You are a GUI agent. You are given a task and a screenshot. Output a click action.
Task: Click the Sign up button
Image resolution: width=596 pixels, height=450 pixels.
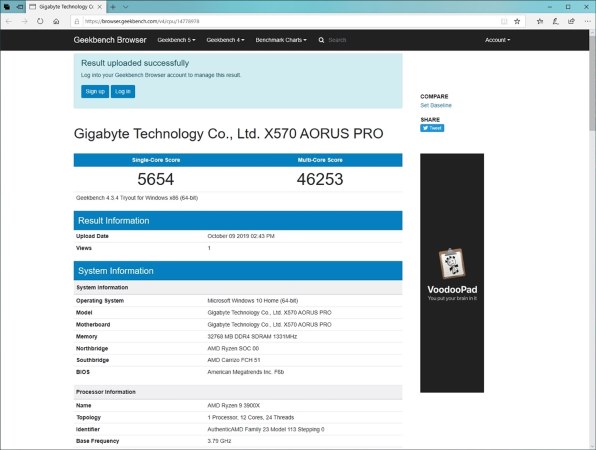tap(95, 92)
